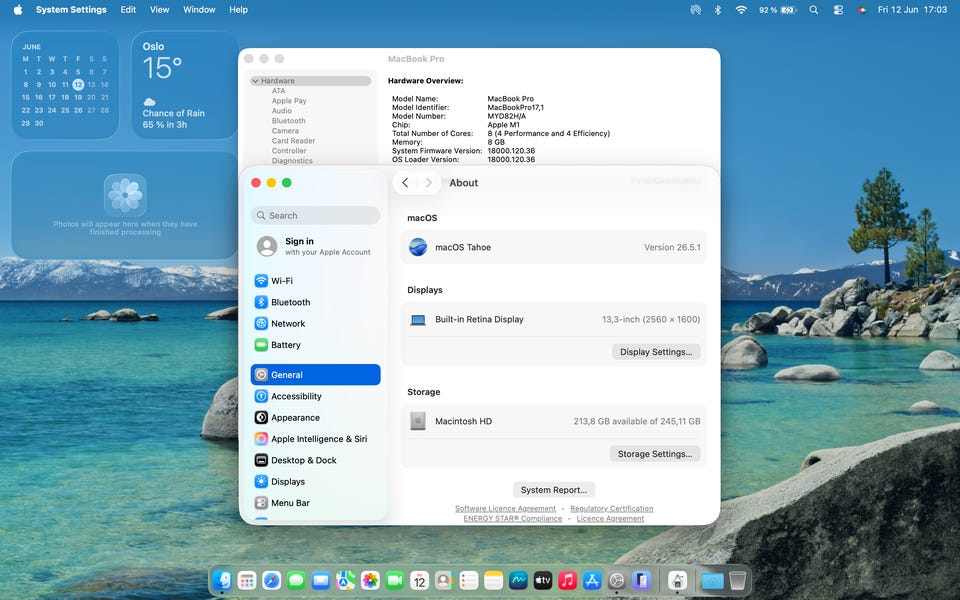This screenshot has height=600, width=960.
Task: Open the Trash in the Dock
Action: click(738, 580)
